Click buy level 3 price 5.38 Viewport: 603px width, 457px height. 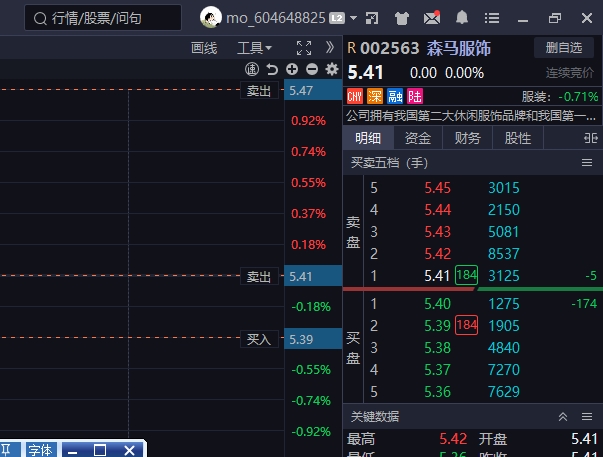coord(437,348)
